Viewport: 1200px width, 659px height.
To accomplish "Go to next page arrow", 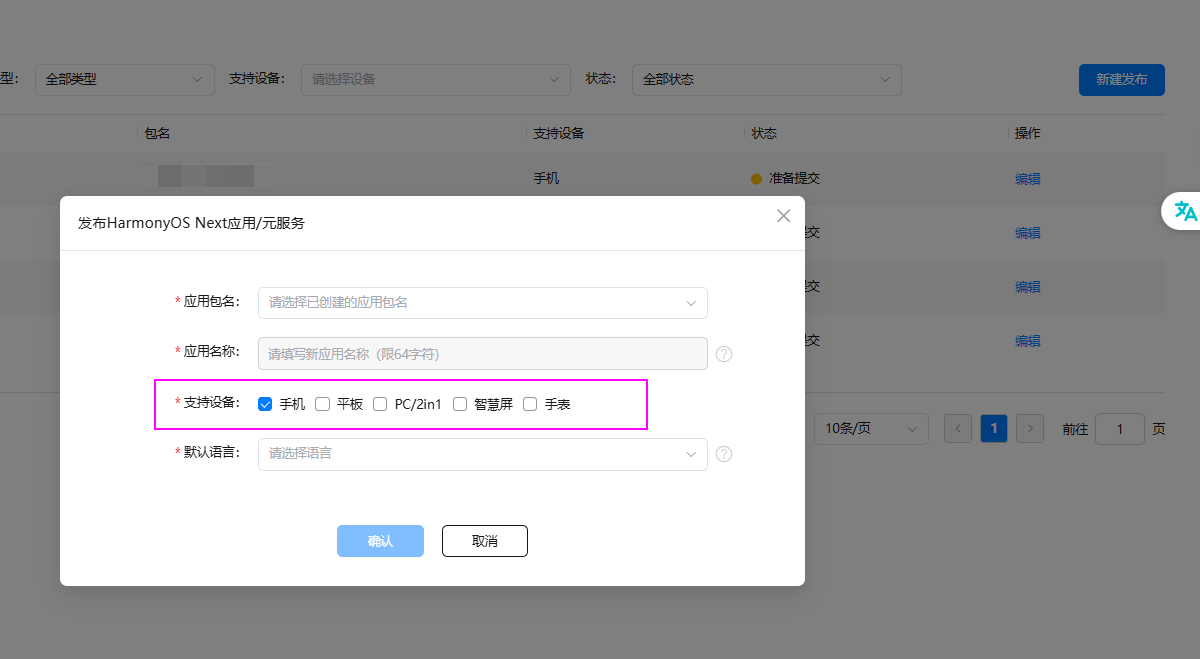I will click(1030, 429).
